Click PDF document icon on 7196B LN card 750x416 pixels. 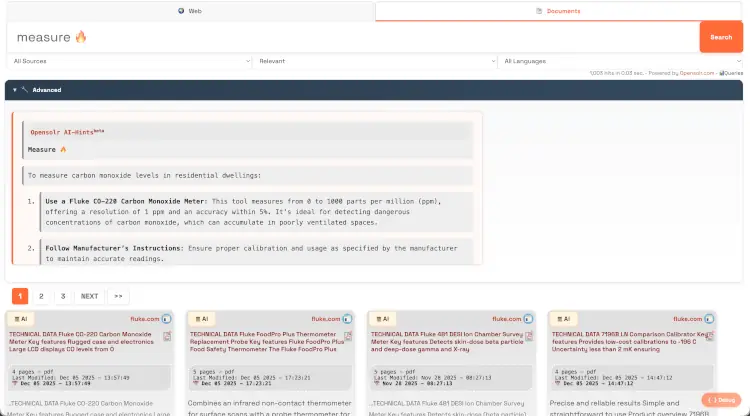(x=710, y=336)
